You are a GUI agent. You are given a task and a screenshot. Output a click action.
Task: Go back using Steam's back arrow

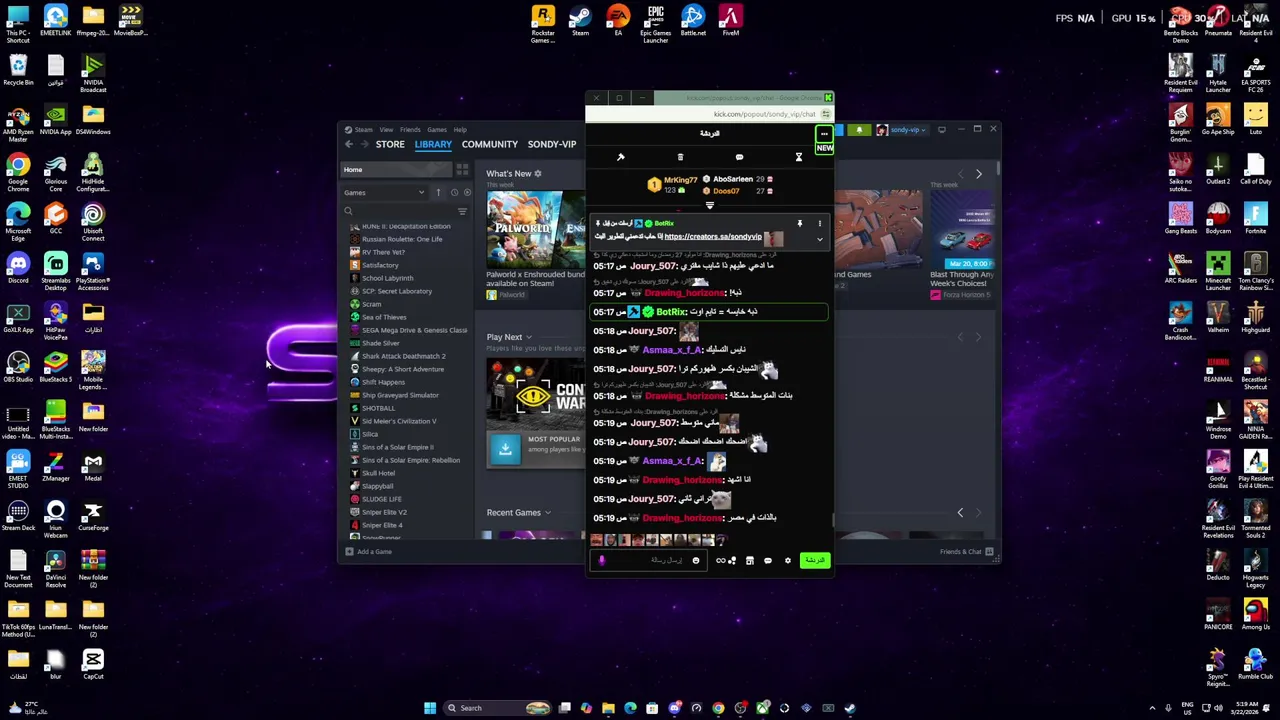(x=349, y=144)
